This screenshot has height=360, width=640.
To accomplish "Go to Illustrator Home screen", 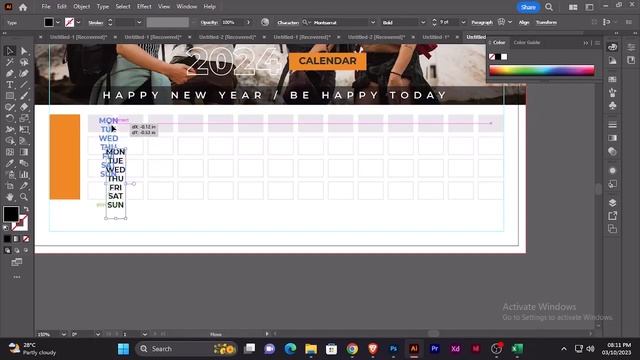I will point(23,7).
